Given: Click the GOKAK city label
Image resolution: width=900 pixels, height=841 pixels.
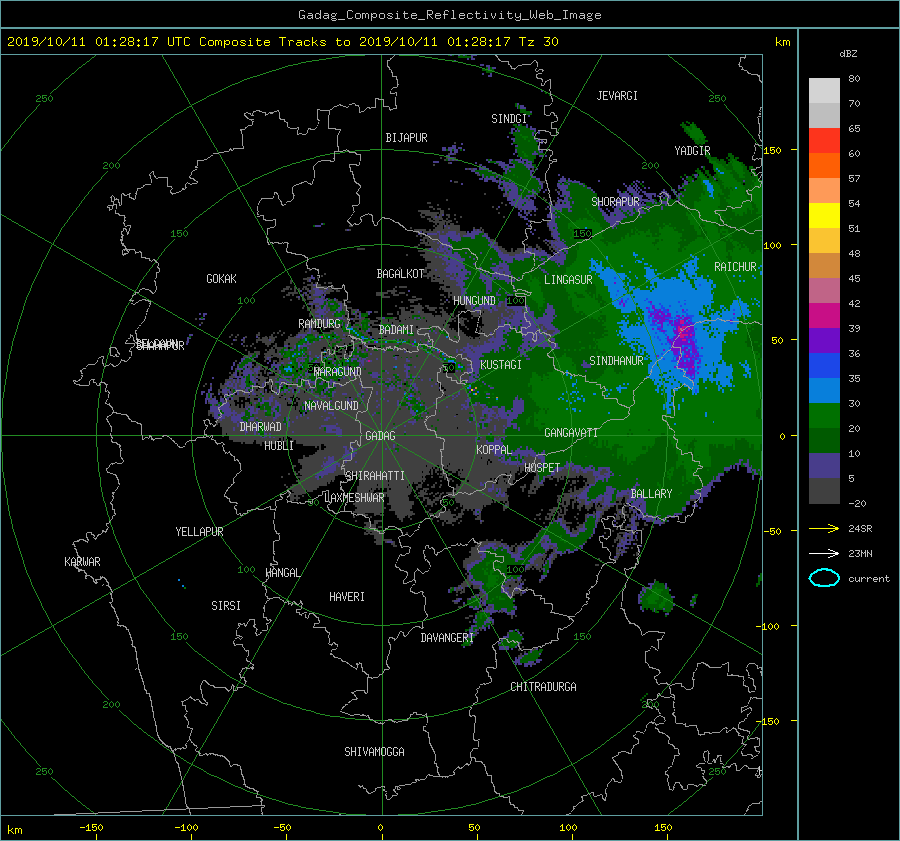Looking at the screenshot, I should tap(221, 278).
